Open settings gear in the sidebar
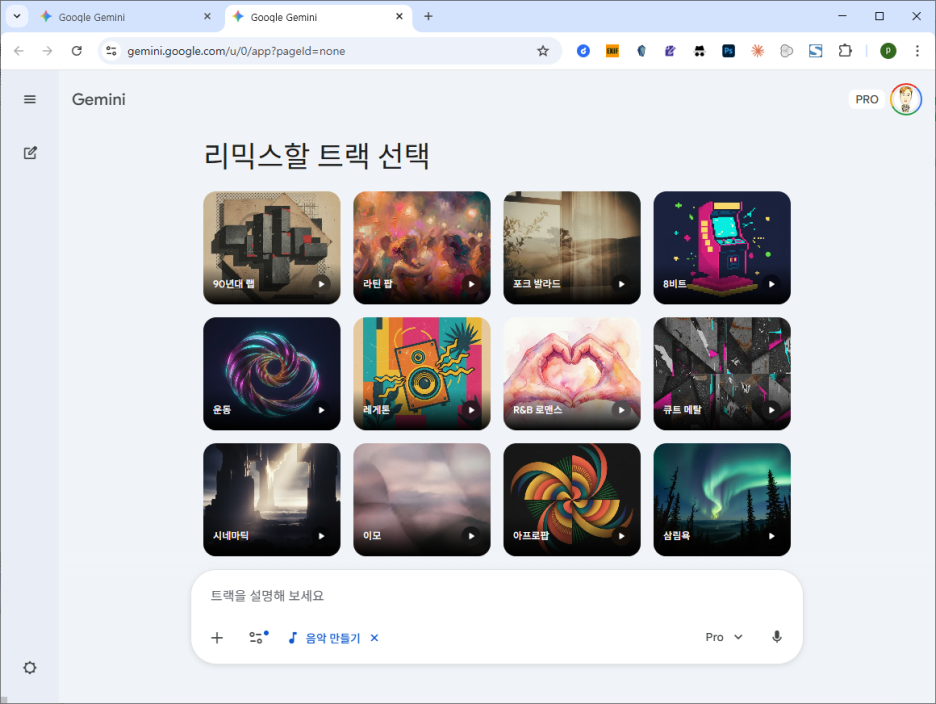 [x=30, y=668]
